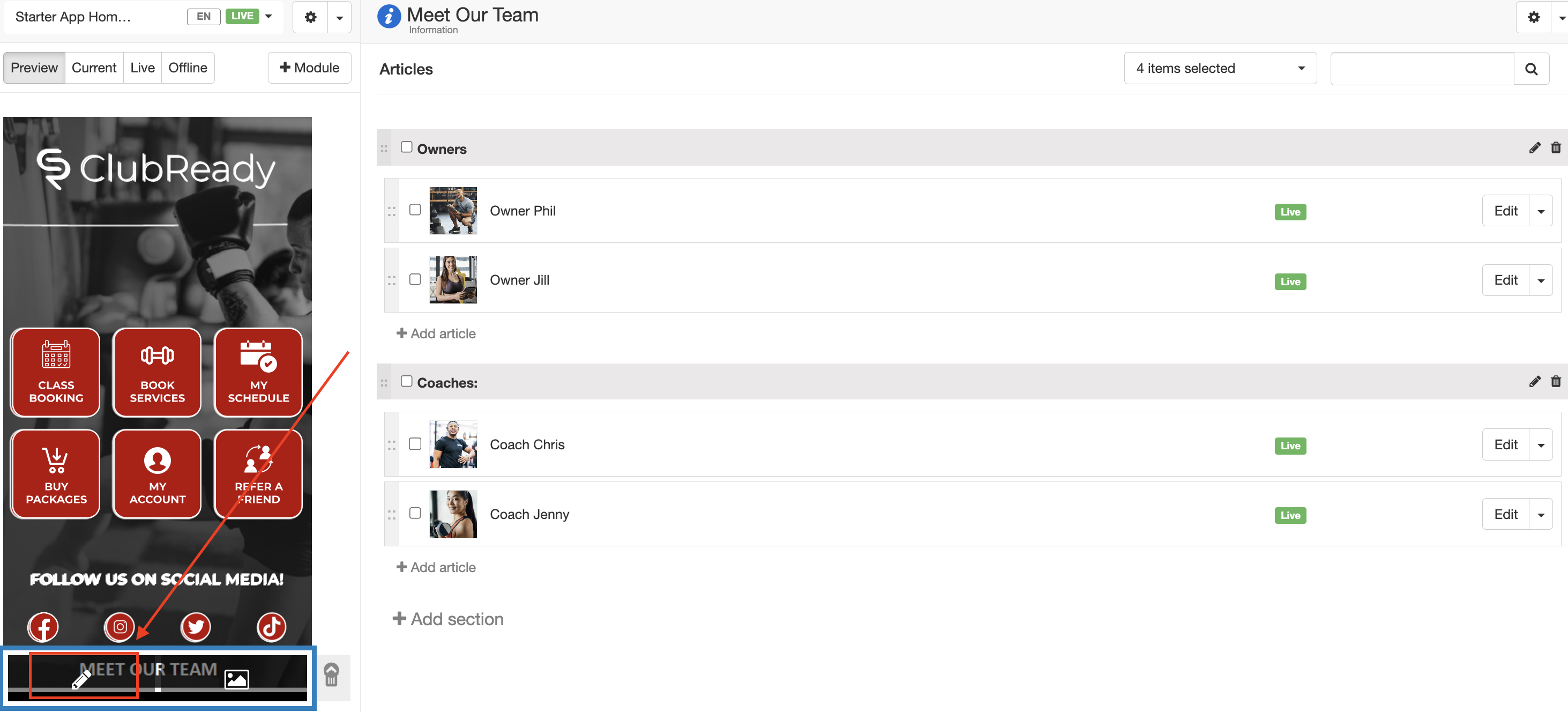
Task: Click the Meet Our Team information icon
Action: click(389, 17)
